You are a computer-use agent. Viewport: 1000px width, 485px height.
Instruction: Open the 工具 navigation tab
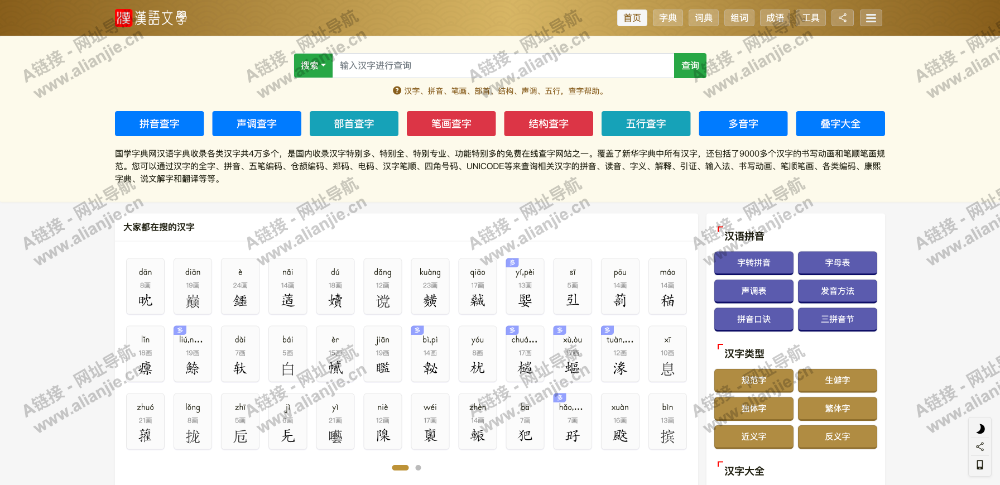(x=811, y=18)
